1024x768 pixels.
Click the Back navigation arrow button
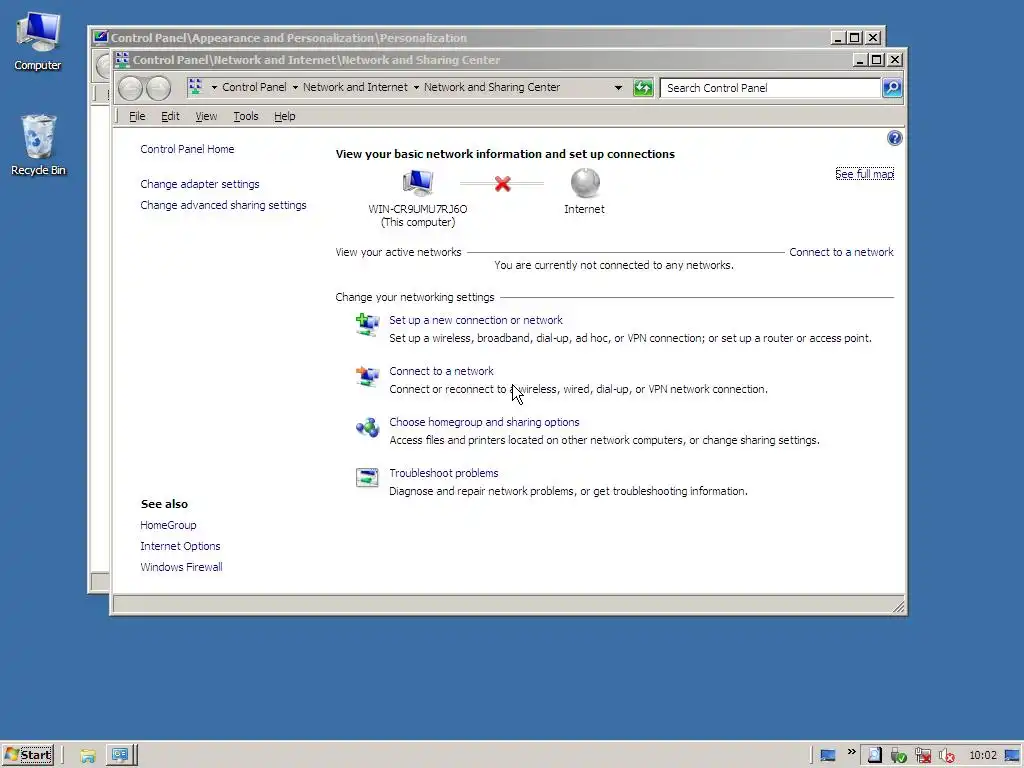(x=131, y=88)
